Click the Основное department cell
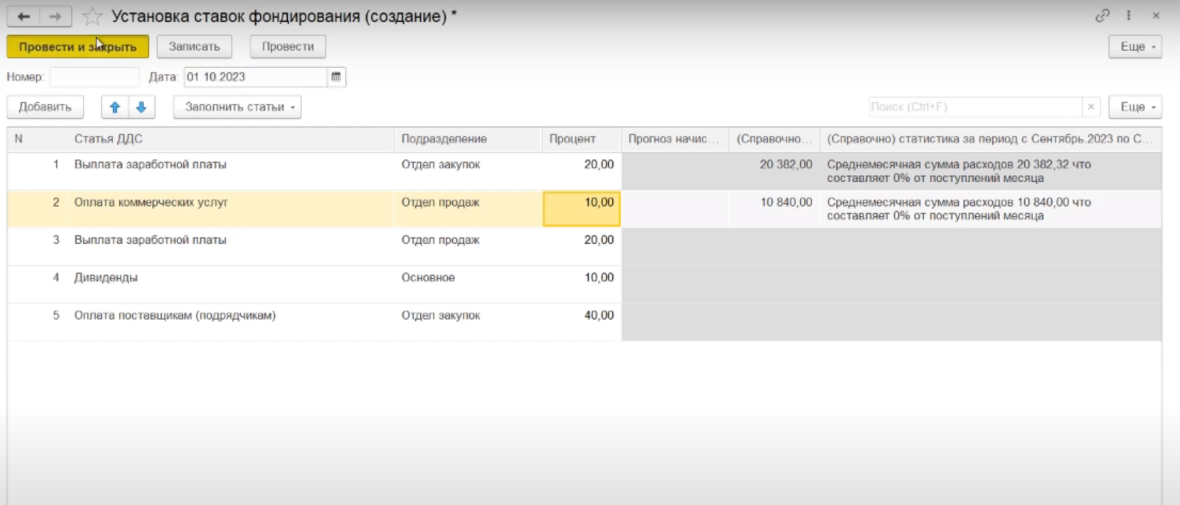Viewport: 1180px width, 505px height. [x=468, y=284]
